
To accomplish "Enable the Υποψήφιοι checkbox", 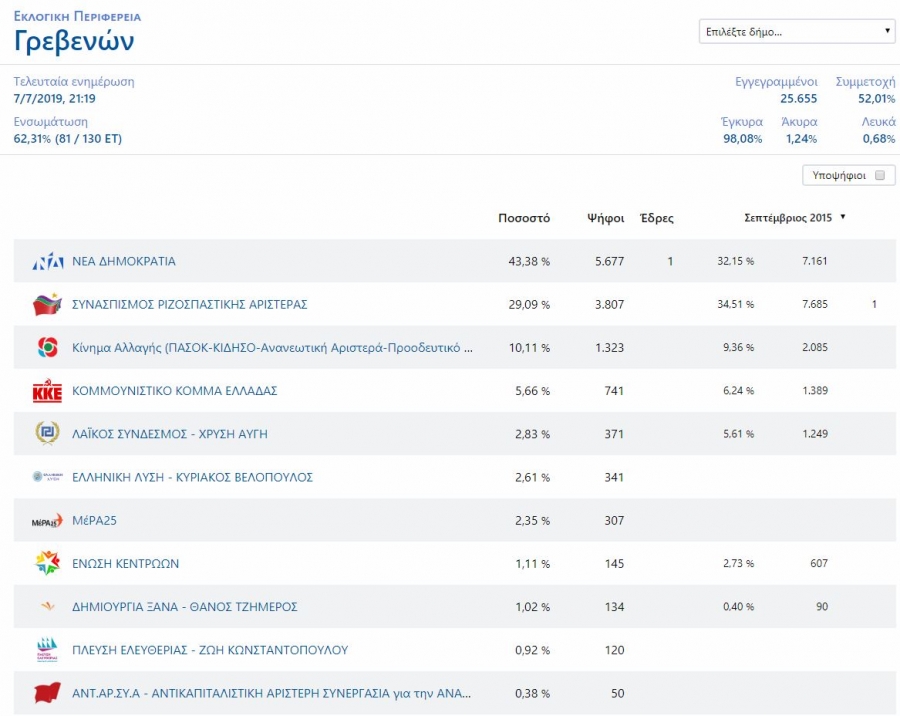I will (880, 175).
